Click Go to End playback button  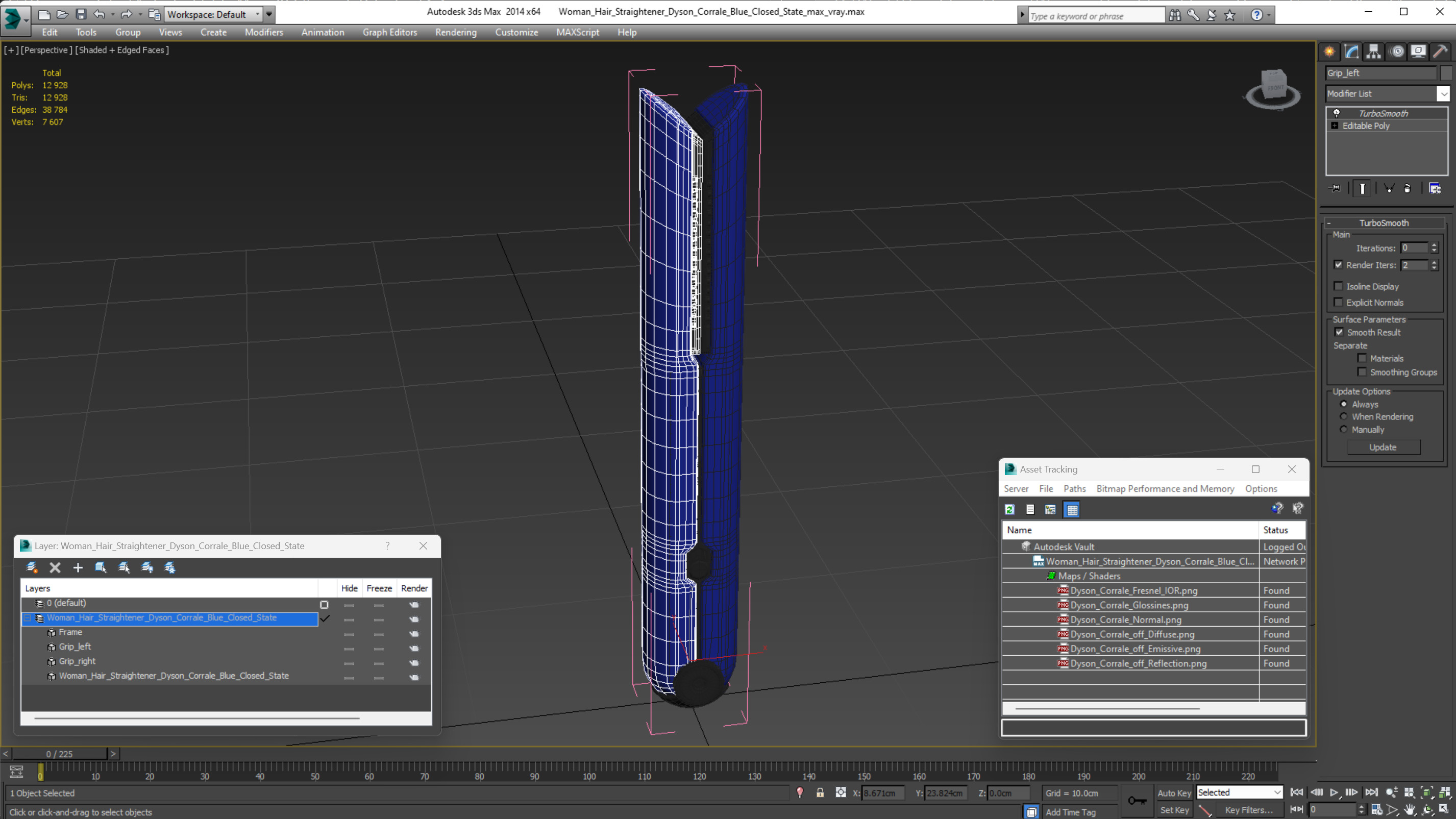pos(1371,792)
